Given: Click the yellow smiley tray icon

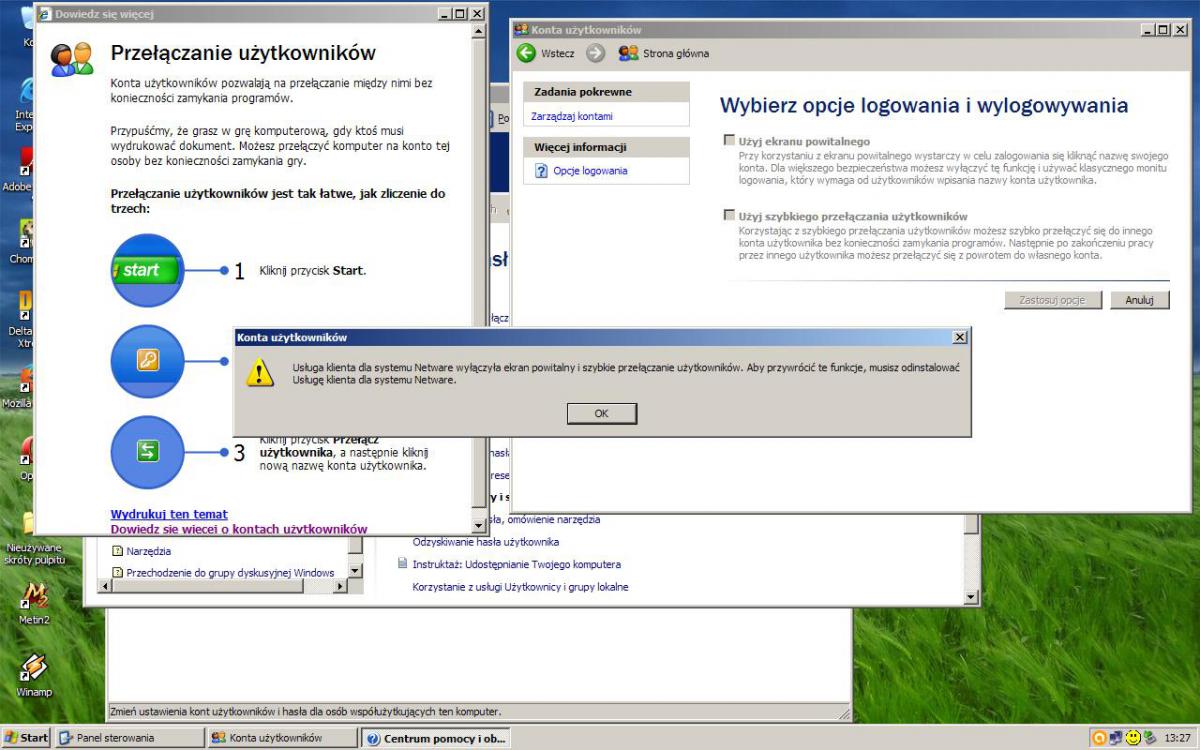Looking at the screenshot, I should (1133, 738).
